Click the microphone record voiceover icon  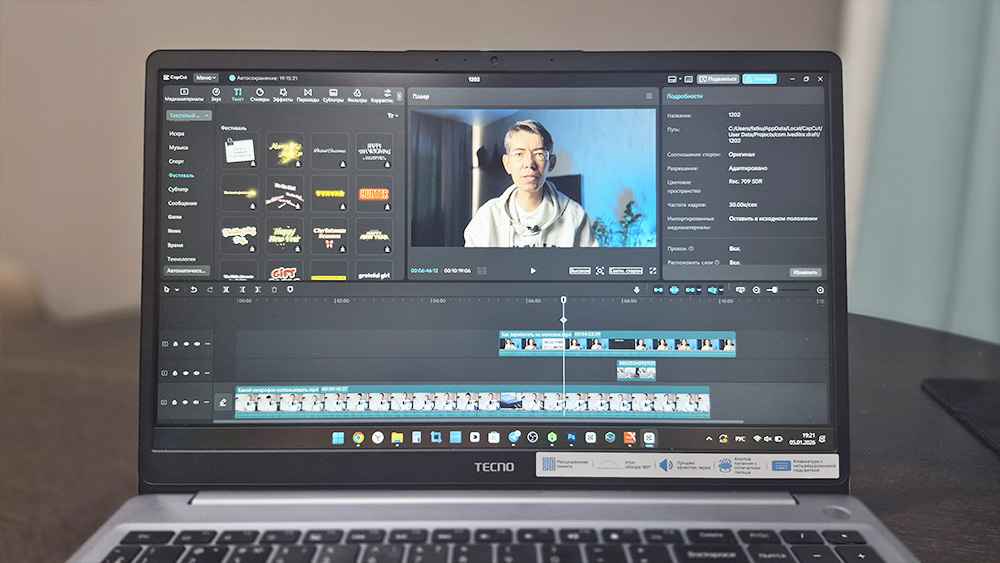tap(636, 290)
